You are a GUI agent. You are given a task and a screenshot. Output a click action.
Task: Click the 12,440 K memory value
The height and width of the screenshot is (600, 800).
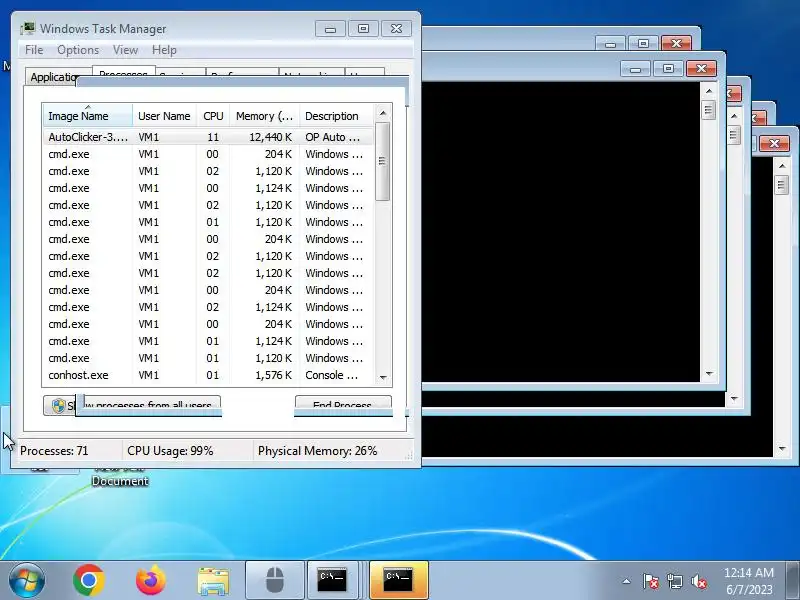[x=270, y=137]
